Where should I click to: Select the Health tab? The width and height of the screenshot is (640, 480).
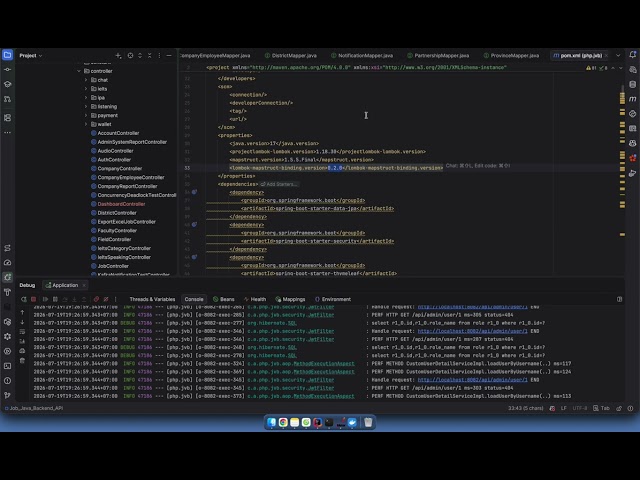click(x=255, y=299)
